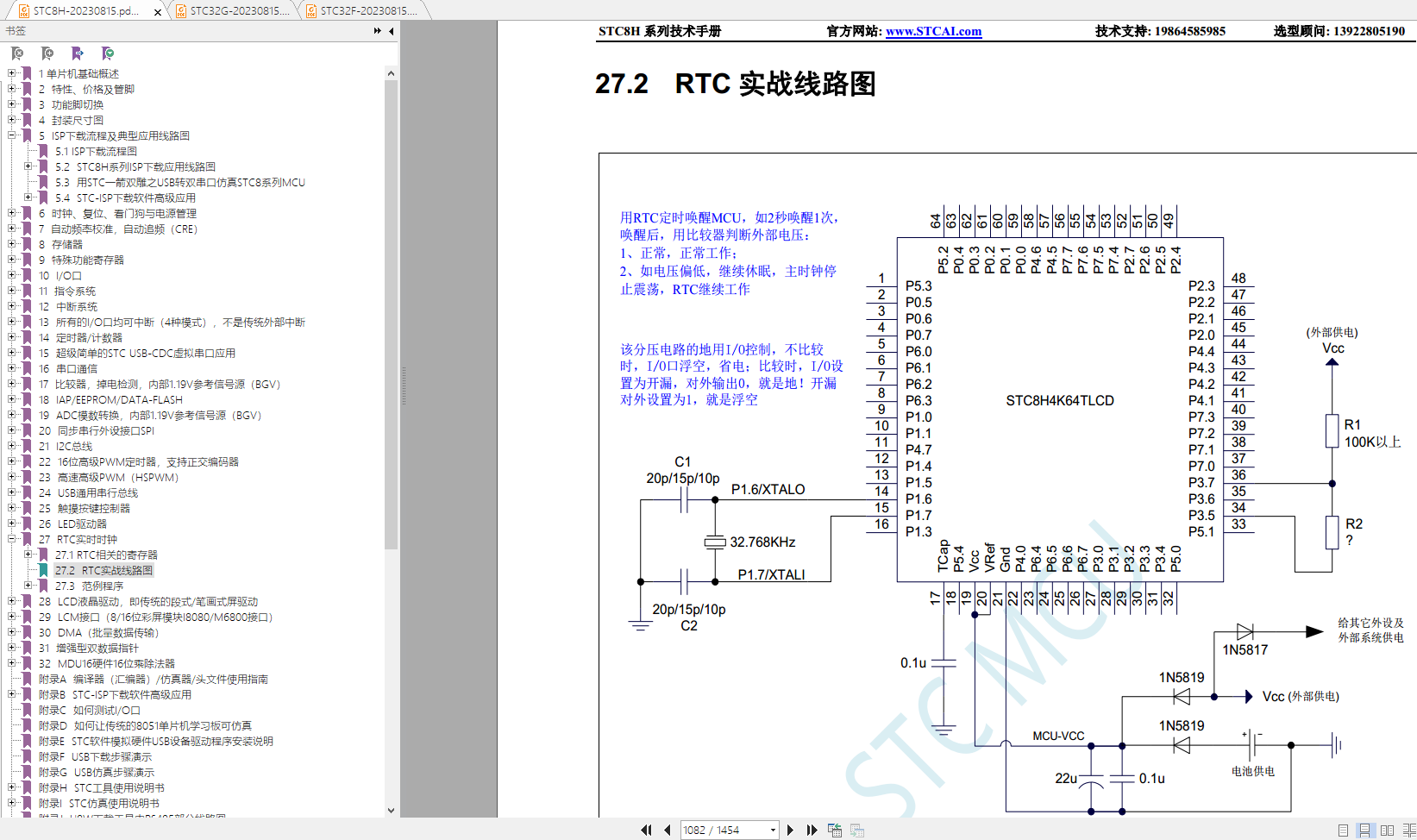This screenshot has height=840, width=1417.
Task: Expand bookmark 5.4 STC-ISP下载软件高级应用
Action: tap(28, 197)
